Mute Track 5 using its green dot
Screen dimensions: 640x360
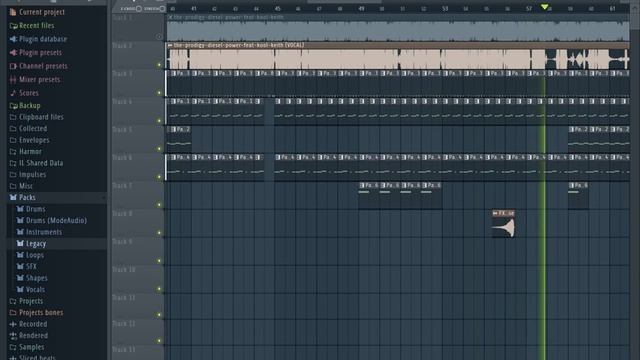click(159, 149)
